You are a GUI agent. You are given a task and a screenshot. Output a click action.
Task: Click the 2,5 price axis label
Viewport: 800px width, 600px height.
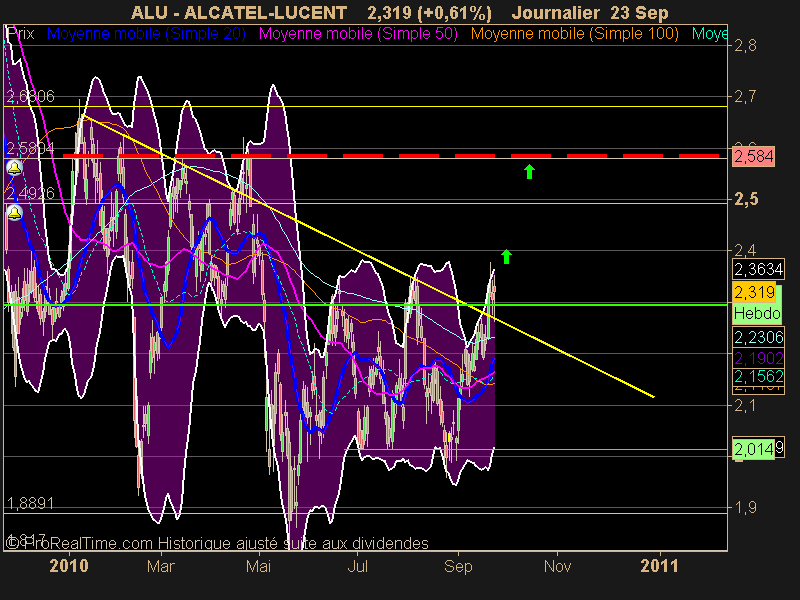[x=746, y=199]
